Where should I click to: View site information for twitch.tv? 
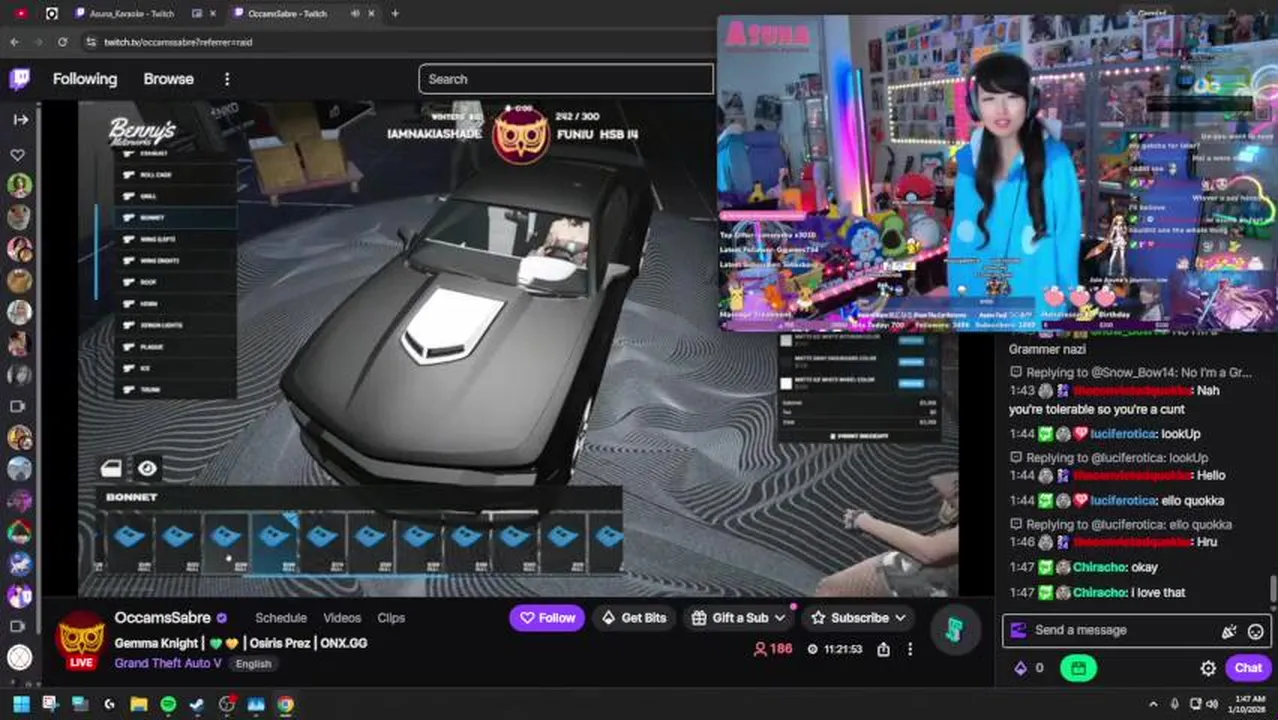[91, 42]
